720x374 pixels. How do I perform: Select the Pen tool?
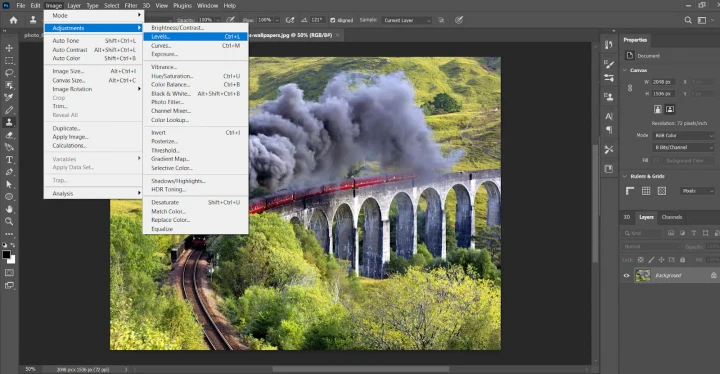pos(9,172)
